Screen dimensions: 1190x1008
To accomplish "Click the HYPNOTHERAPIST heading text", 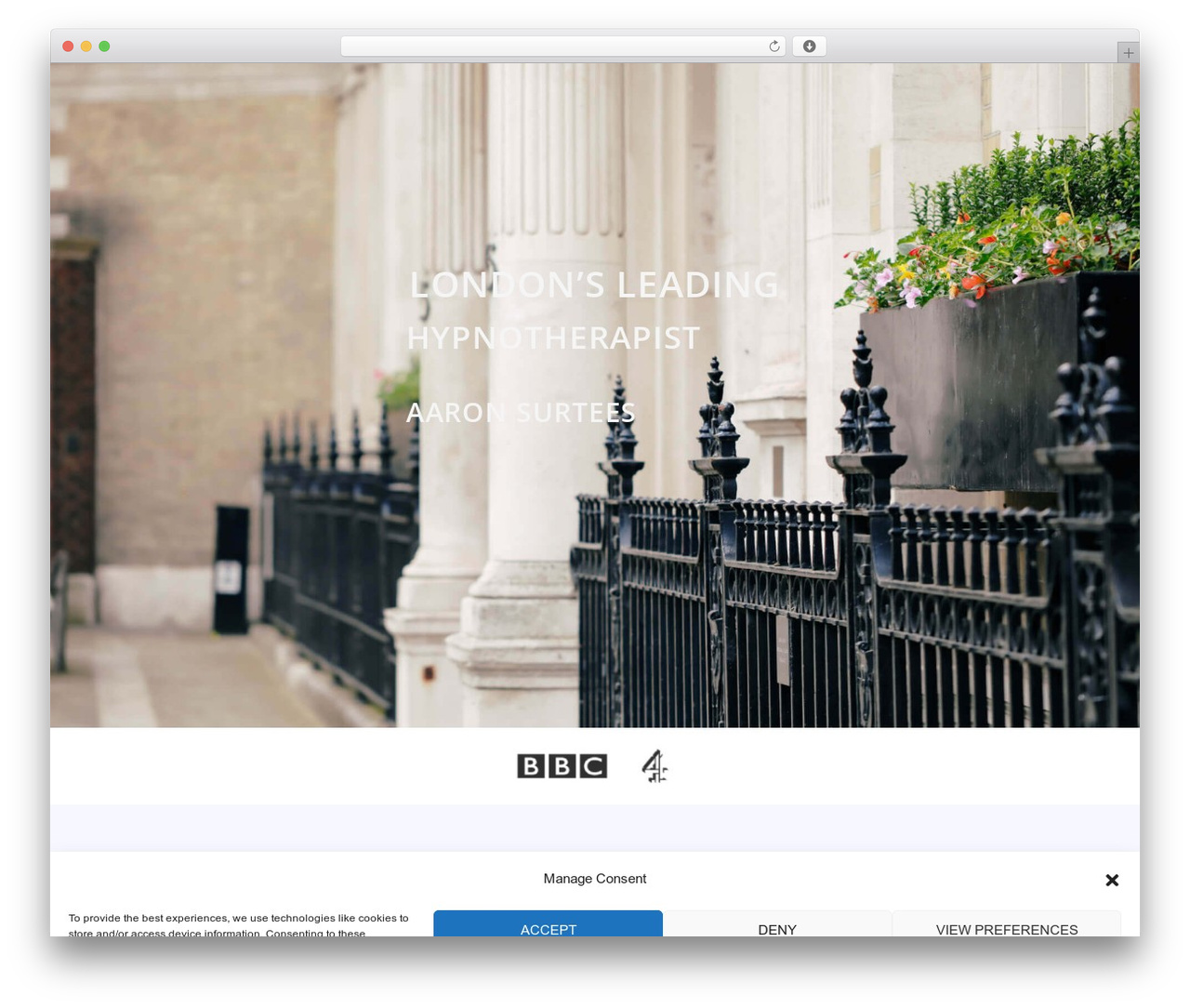I will [x=553, y=338].
